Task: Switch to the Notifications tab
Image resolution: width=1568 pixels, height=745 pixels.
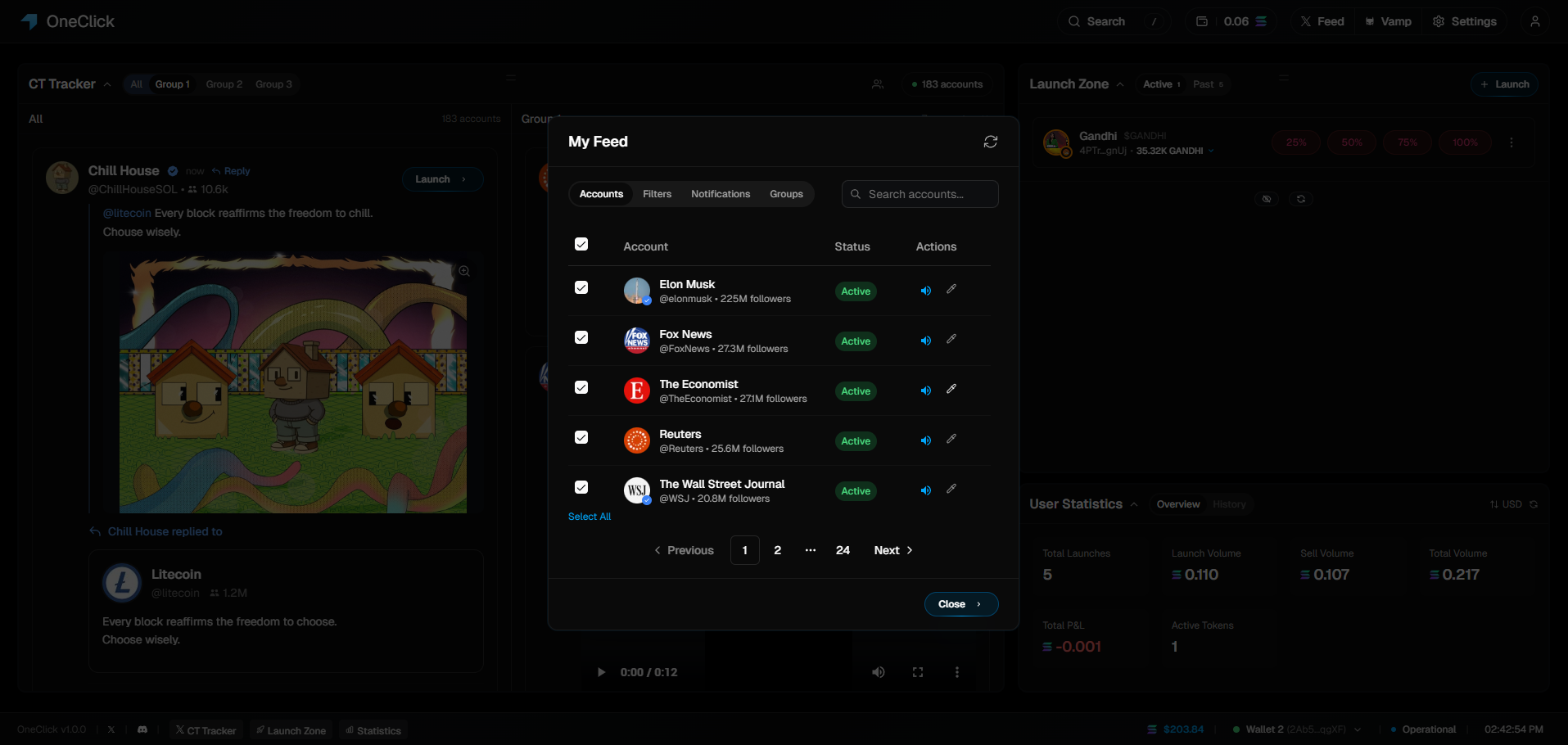Action: [721, 194]
